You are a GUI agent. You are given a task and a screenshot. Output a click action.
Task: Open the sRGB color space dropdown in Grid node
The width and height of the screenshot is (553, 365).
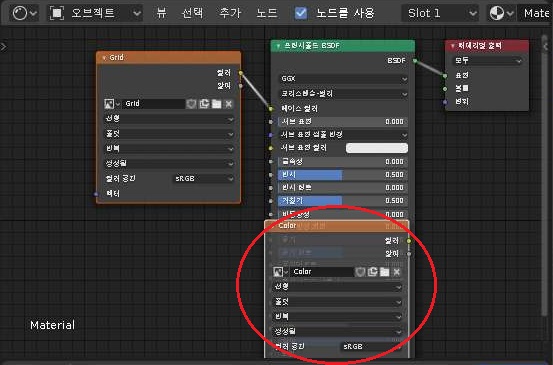pyautogui.click(x=203, y=179)
